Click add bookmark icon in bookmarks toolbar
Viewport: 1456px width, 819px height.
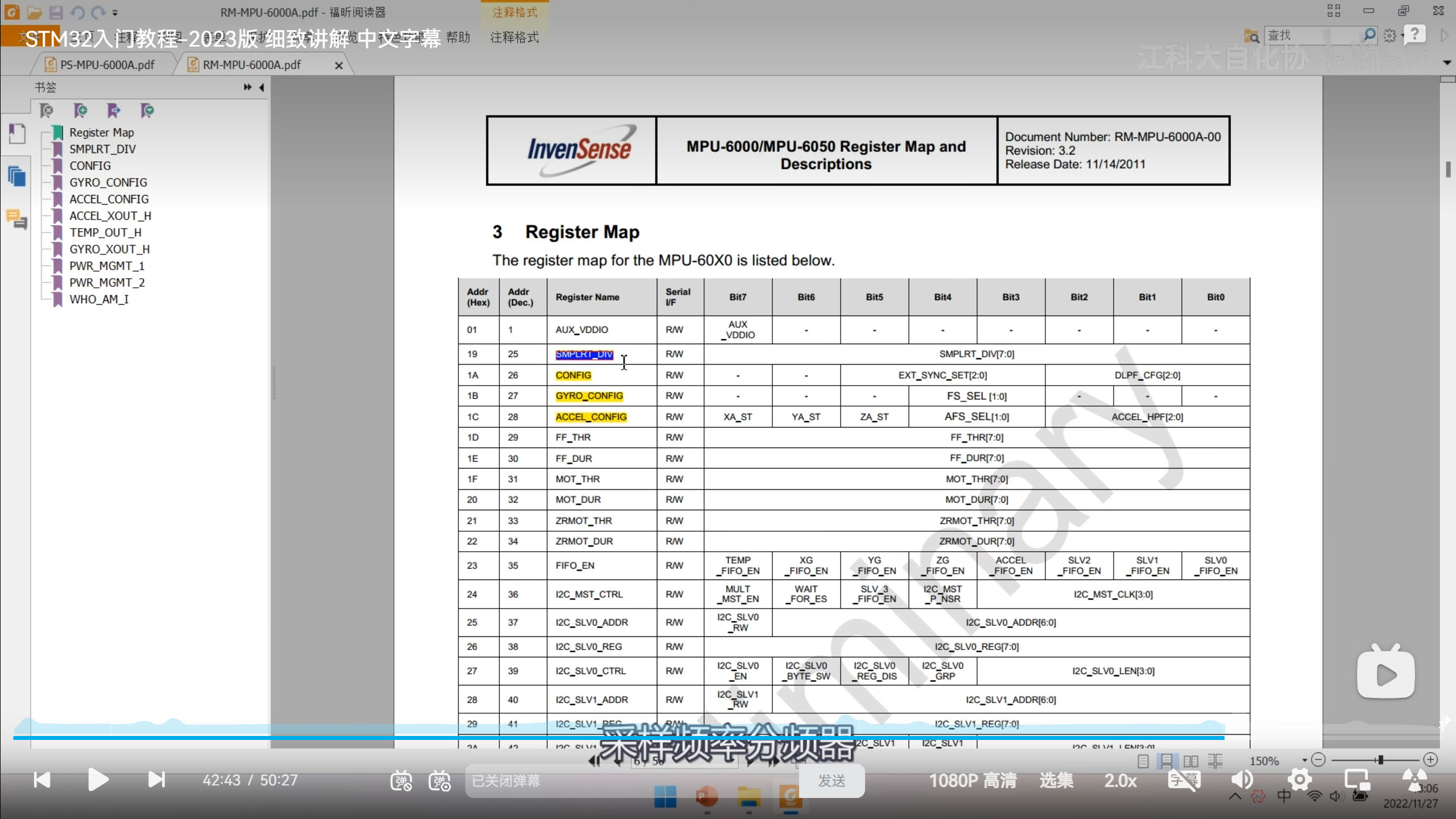coord(80,110)
